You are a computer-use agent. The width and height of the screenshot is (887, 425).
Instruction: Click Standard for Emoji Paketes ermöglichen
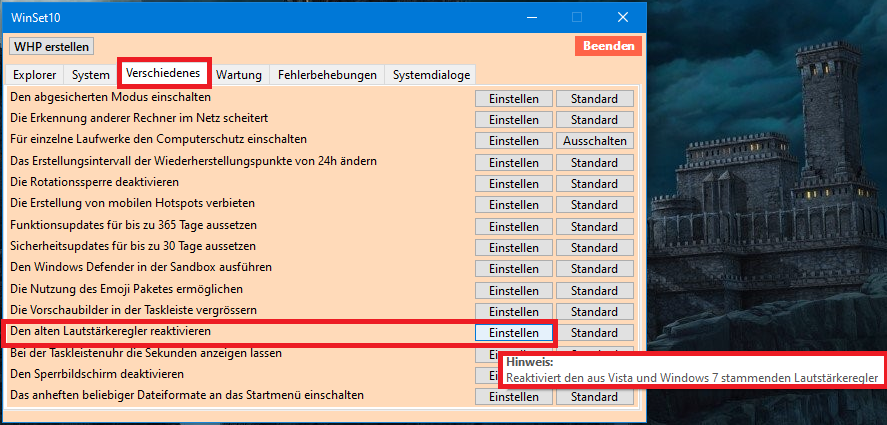tap(595, 290)
